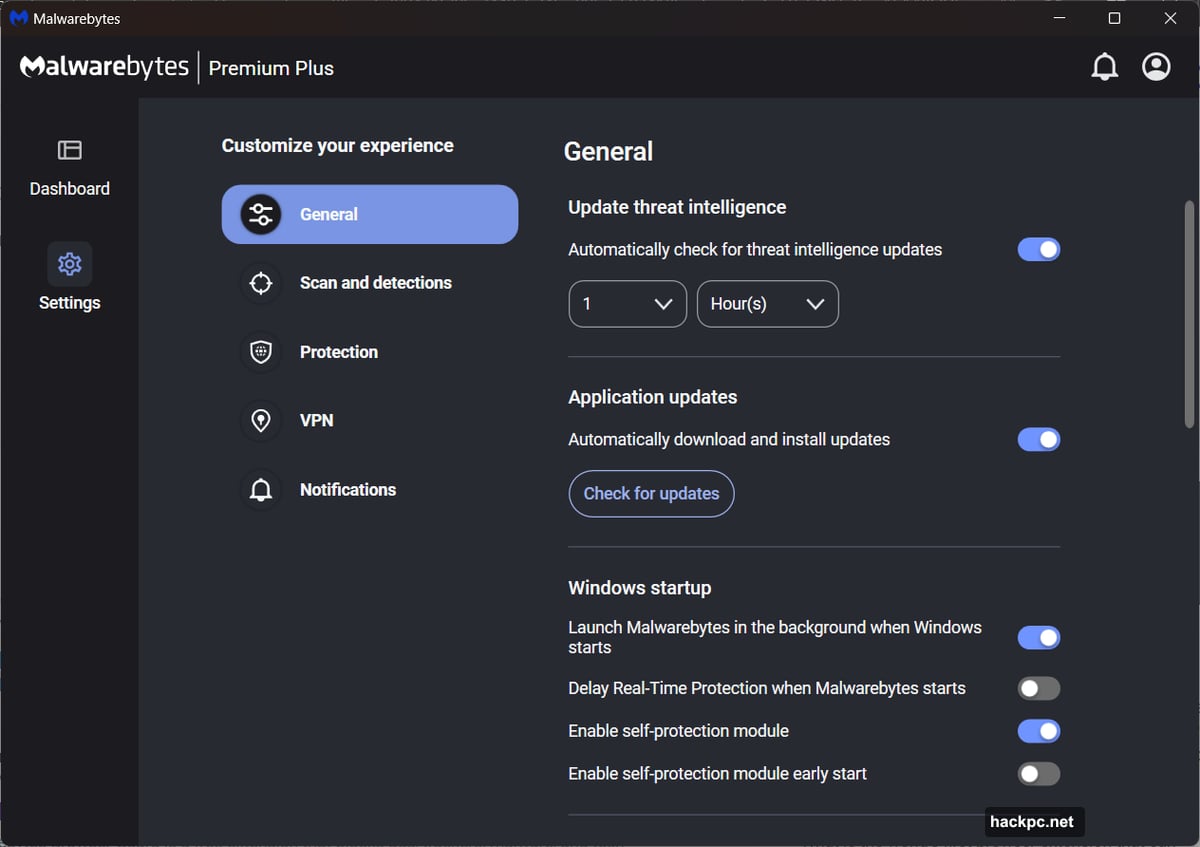
Task: Enable Delay Real-Time Protection when Malwarebytes starts
Action: 1038,688
